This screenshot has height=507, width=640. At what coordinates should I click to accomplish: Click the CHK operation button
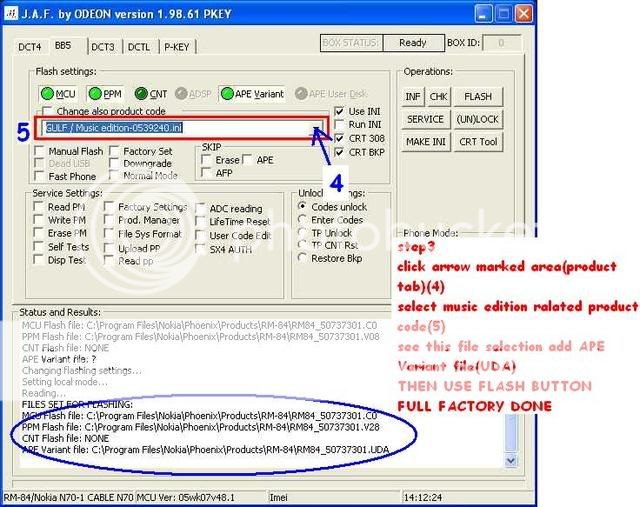(x=438, y=96)
